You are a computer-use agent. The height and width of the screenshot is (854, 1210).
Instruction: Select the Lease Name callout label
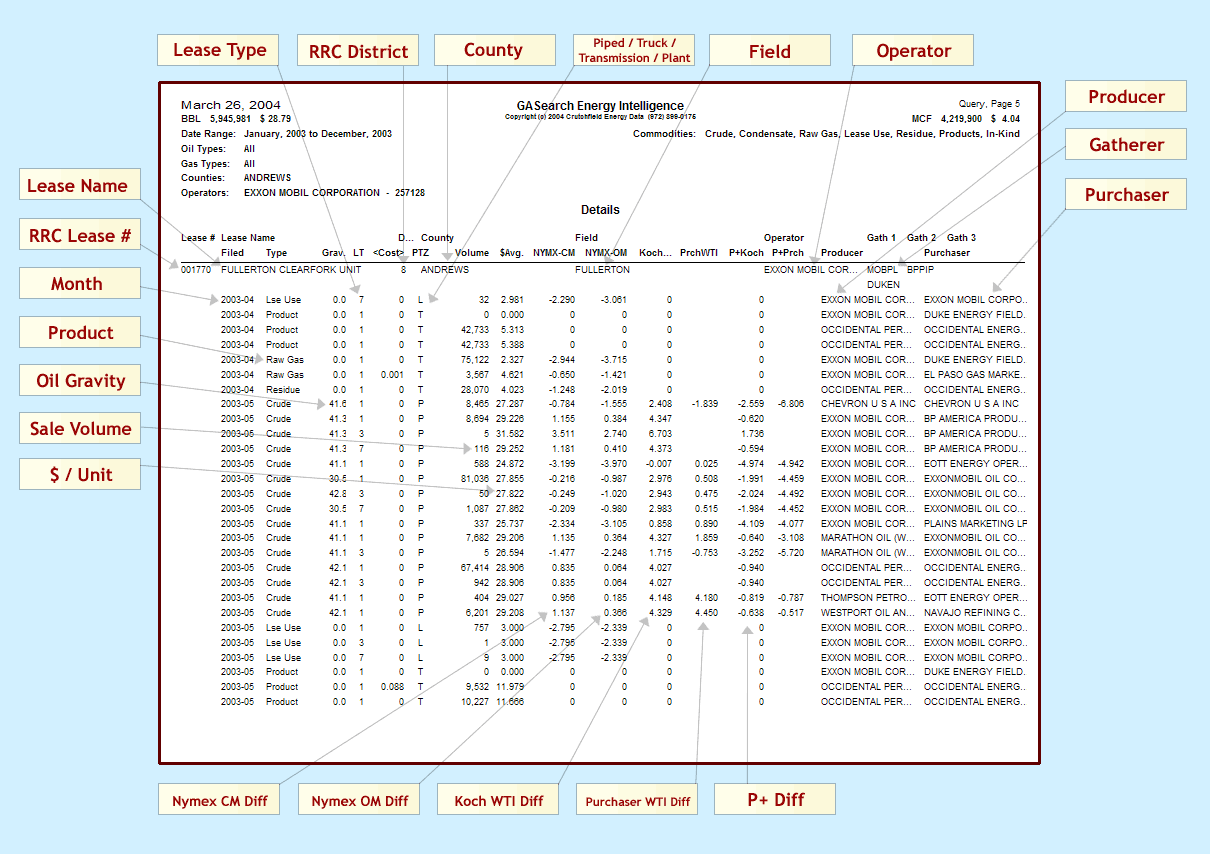[x=79, y=185]
